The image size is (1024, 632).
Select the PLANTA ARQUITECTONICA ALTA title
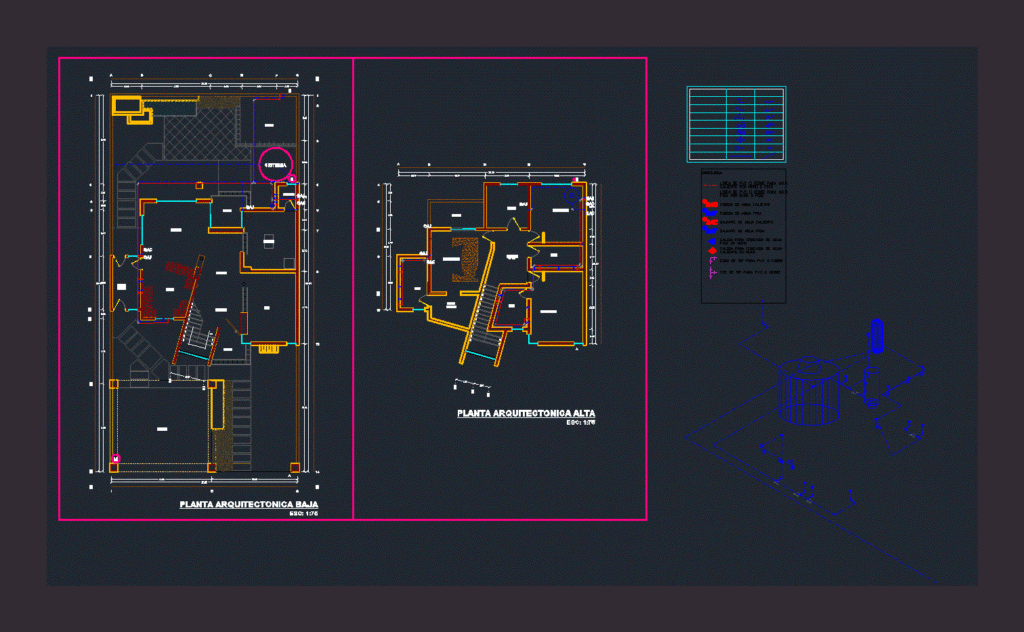coord(526,413)
